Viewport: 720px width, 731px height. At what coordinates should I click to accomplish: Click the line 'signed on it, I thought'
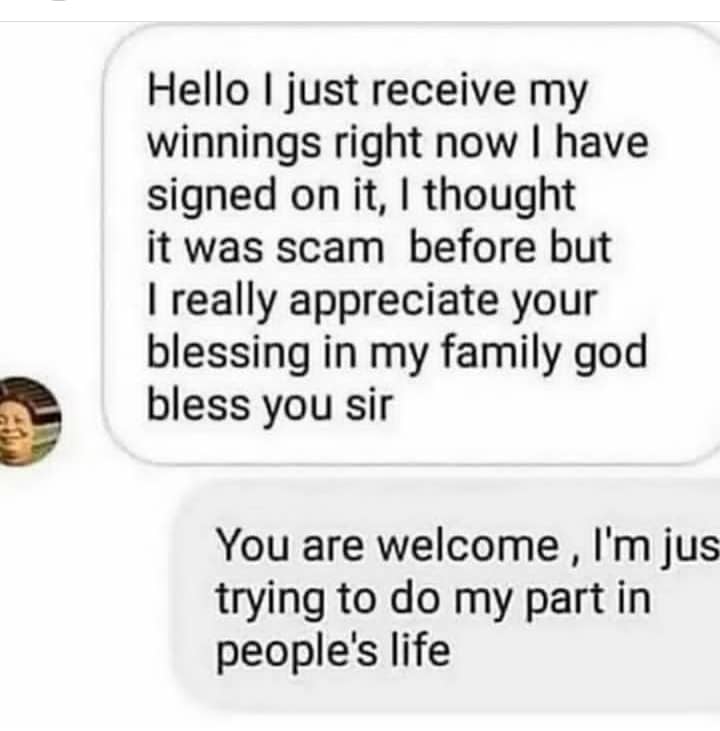(361, 195)
